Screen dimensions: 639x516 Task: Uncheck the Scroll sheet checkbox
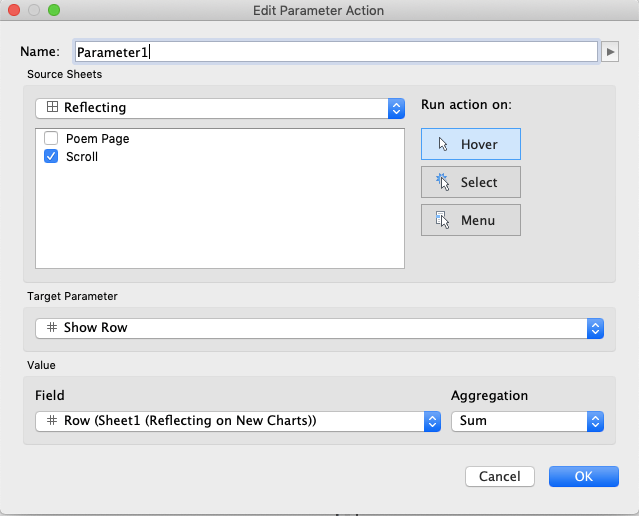(51, 157)
